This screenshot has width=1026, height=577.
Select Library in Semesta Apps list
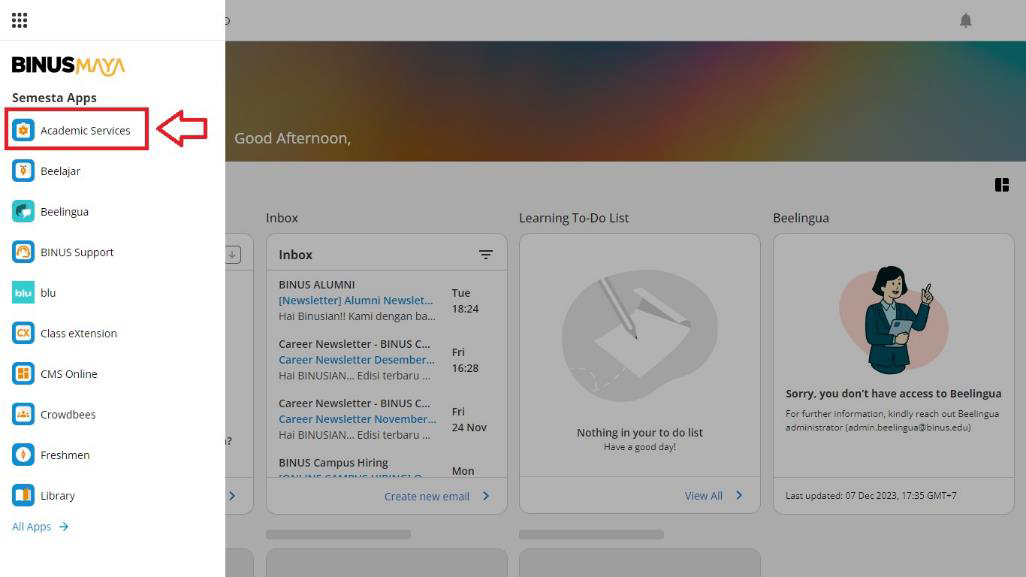pos(57,496)
